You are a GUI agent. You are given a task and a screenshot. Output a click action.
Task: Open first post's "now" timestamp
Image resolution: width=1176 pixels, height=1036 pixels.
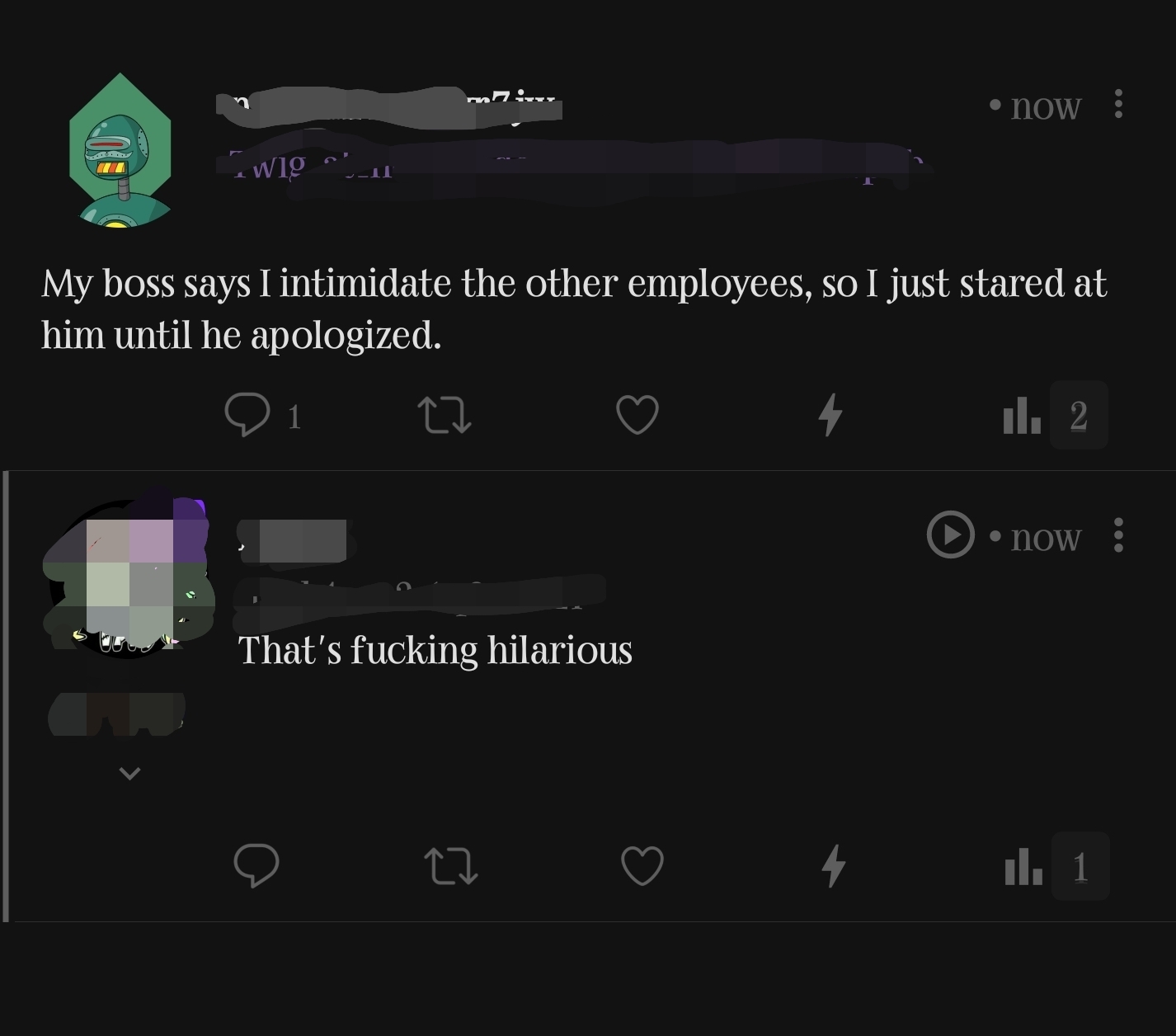point(1045,106)
